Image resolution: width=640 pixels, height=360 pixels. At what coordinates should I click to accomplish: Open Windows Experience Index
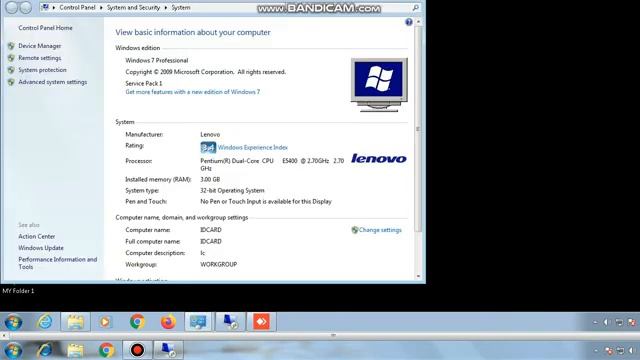[x=253, y=147]
